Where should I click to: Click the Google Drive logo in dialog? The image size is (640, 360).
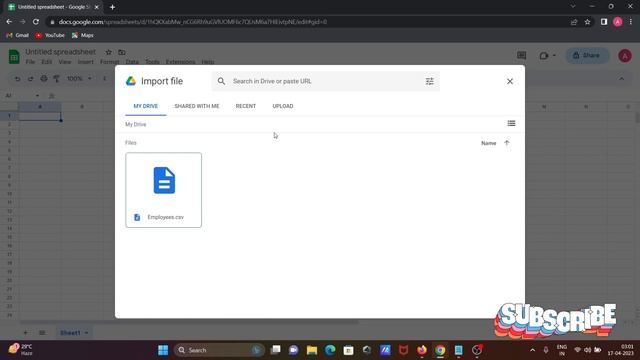point(131,81)
